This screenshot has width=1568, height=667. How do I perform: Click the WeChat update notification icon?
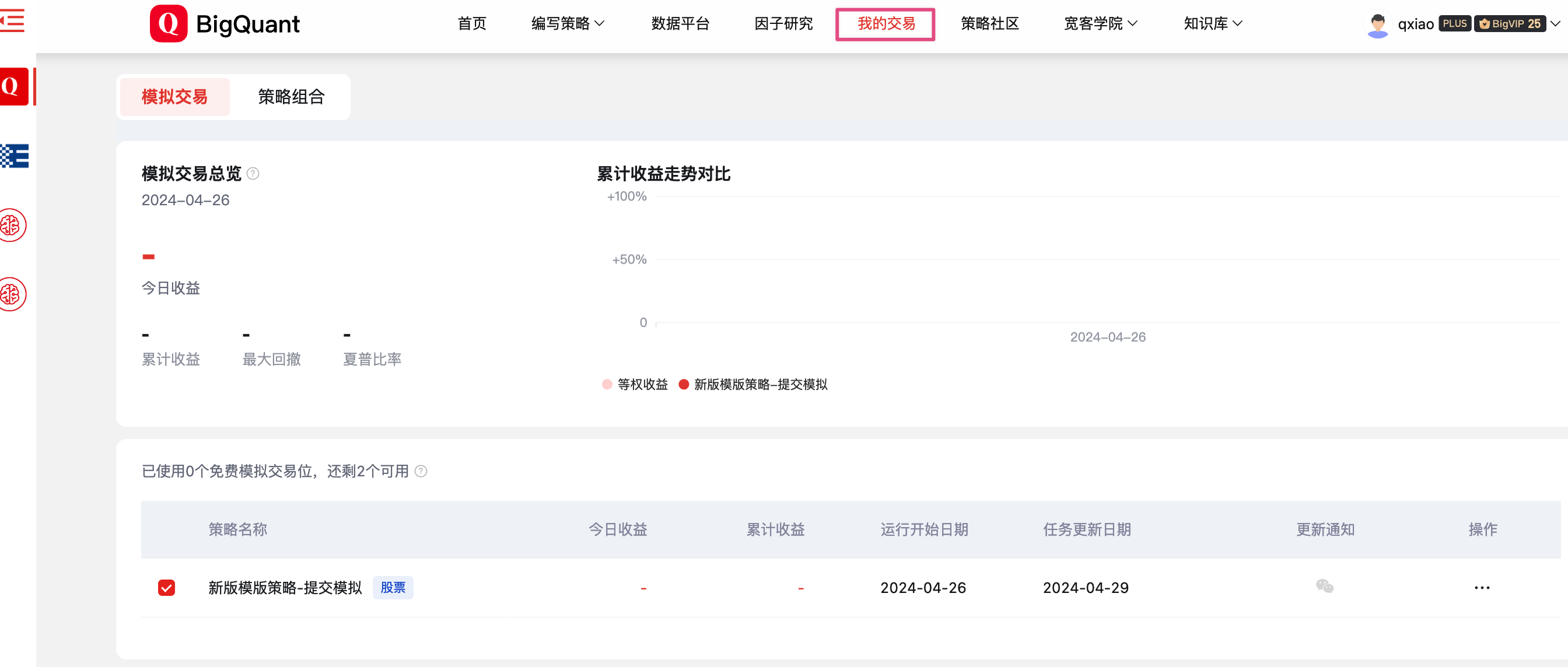1324,586
